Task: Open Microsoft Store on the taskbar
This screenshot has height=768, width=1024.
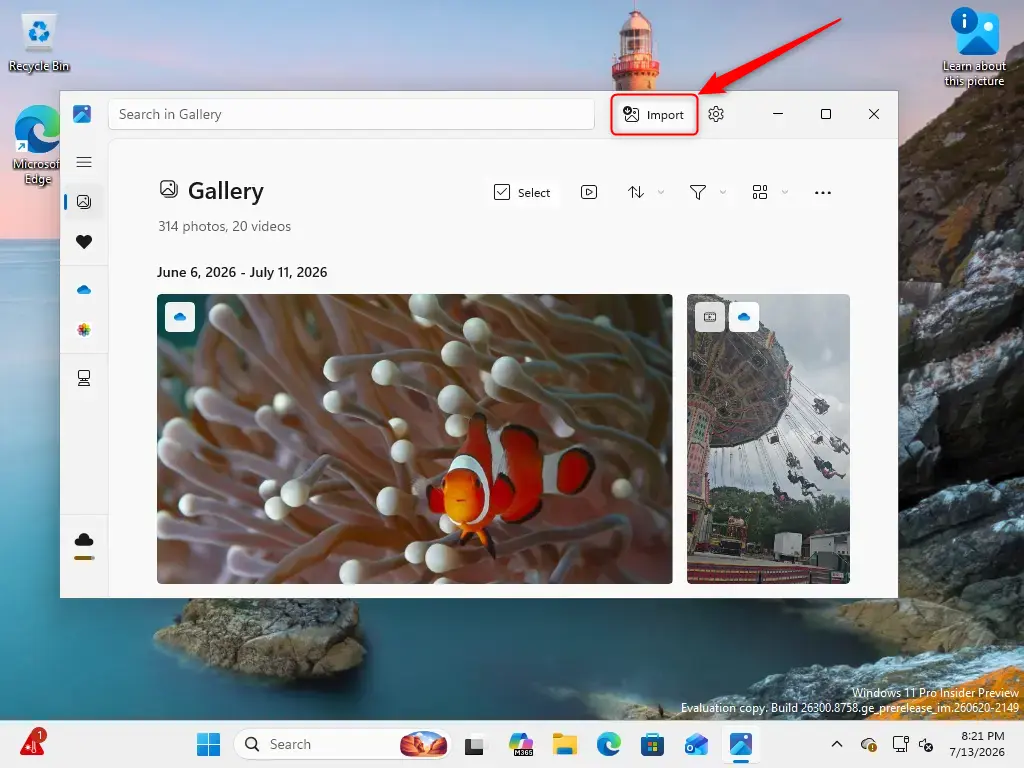Action: [x=652, y=744]
